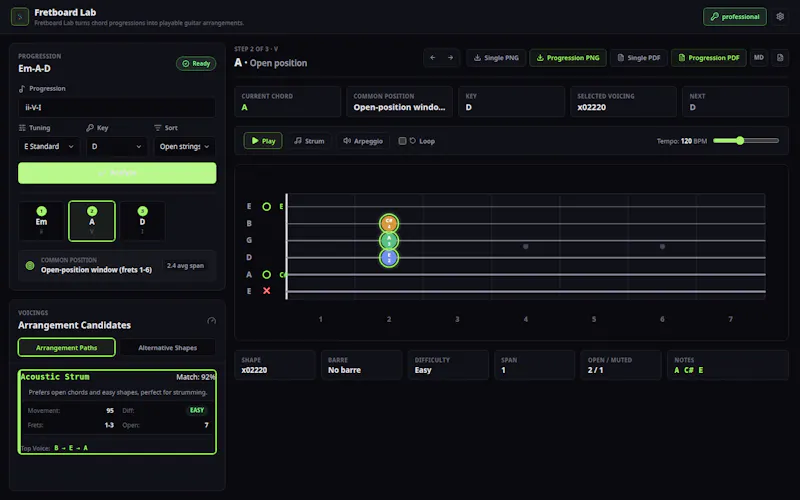Click the tuning icon next to Tuning label
The image size is (800, 500).
click(x=22, y=128)
